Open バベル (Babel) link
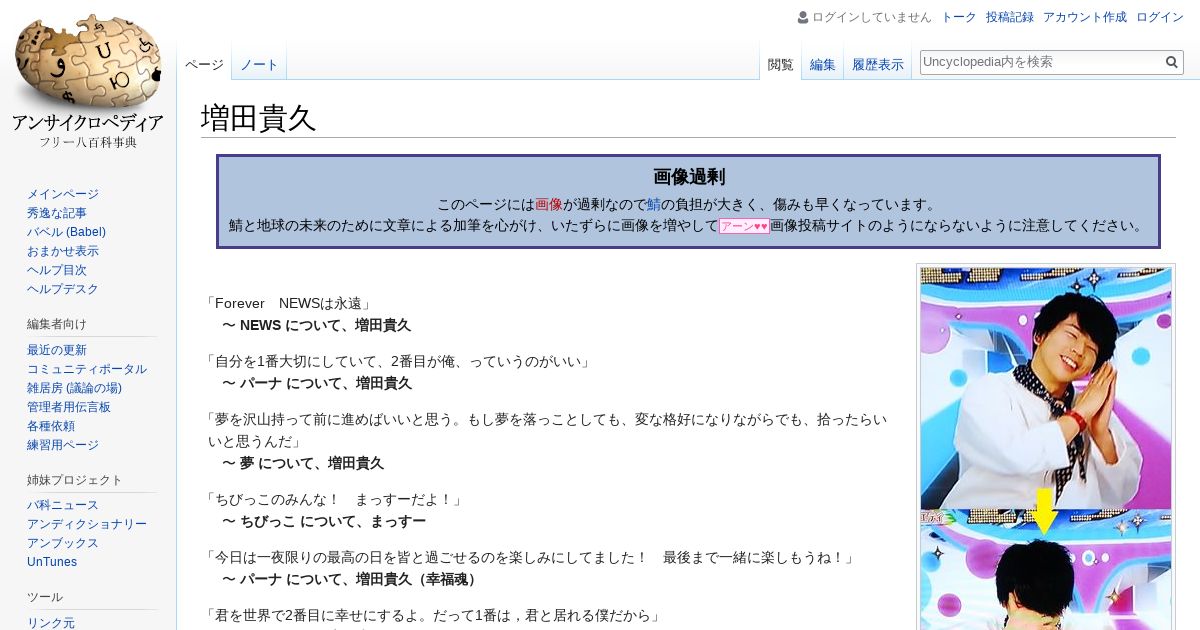 pyautogui.click(x=66, y=232)
